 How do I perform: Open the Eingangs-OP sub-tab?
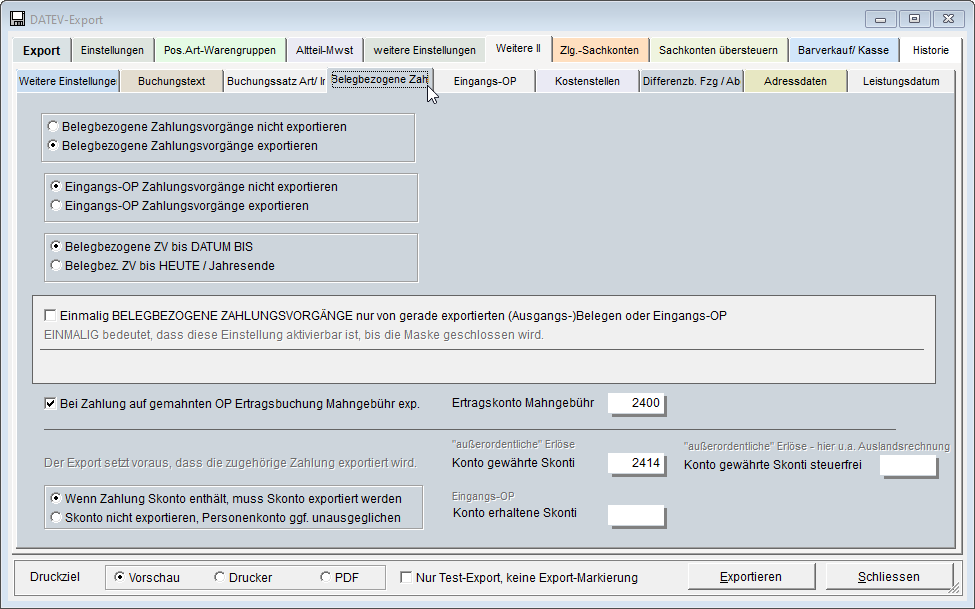click(485, 81)
